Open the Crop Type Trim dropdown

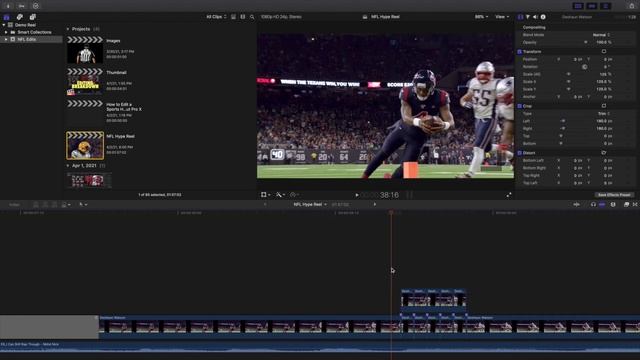pyautogui.click(x=604, y=113)
